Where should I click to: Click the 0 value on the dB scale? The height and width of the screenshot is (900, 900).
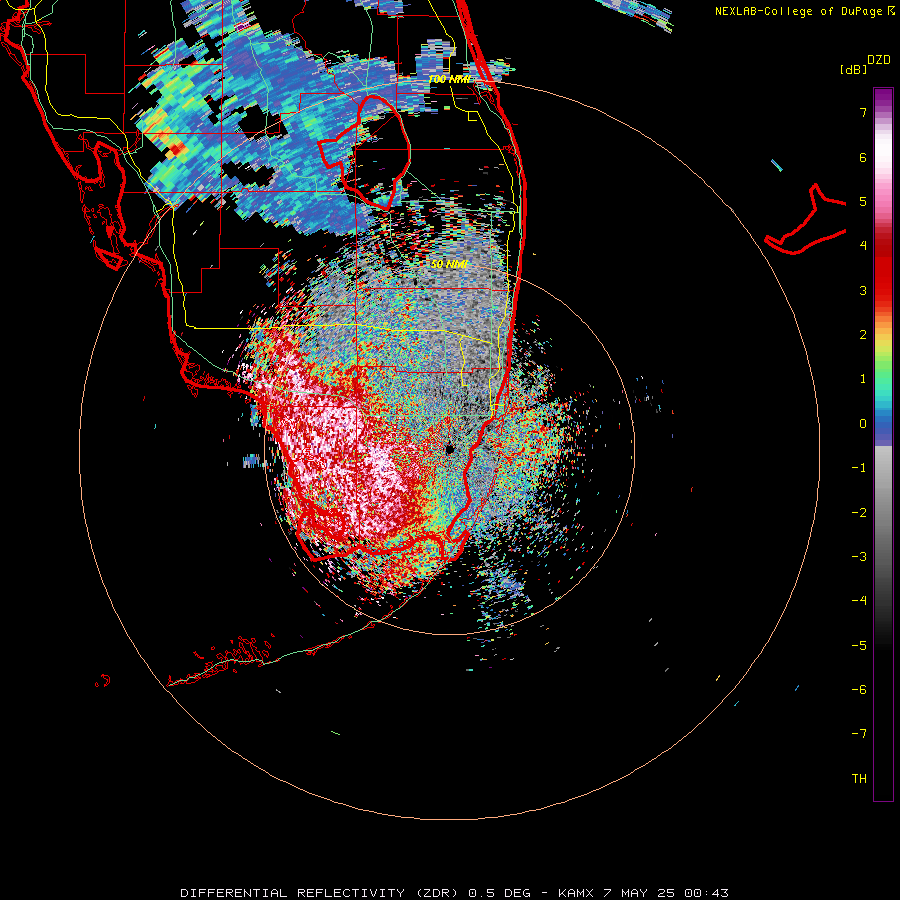[x=863, y=424]
